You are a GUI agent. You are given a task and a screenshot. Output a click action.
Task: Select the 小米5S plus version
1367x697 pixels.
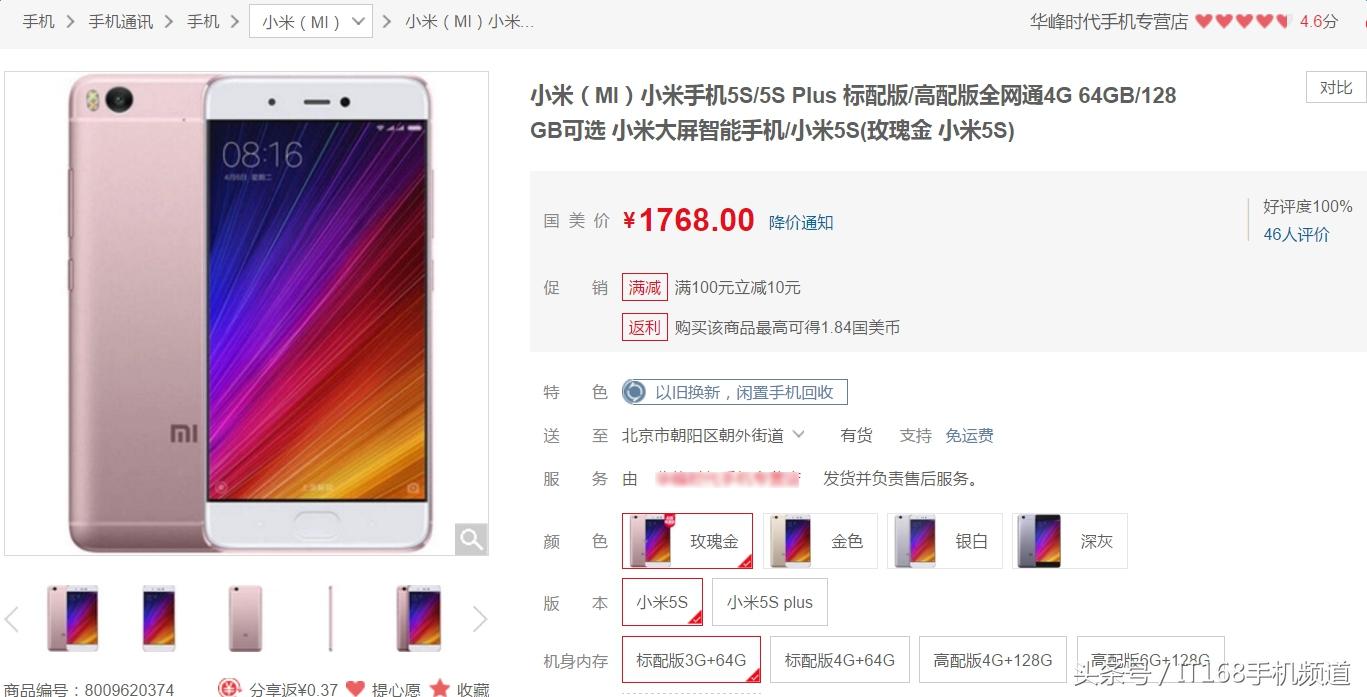(x=769, y=602)
